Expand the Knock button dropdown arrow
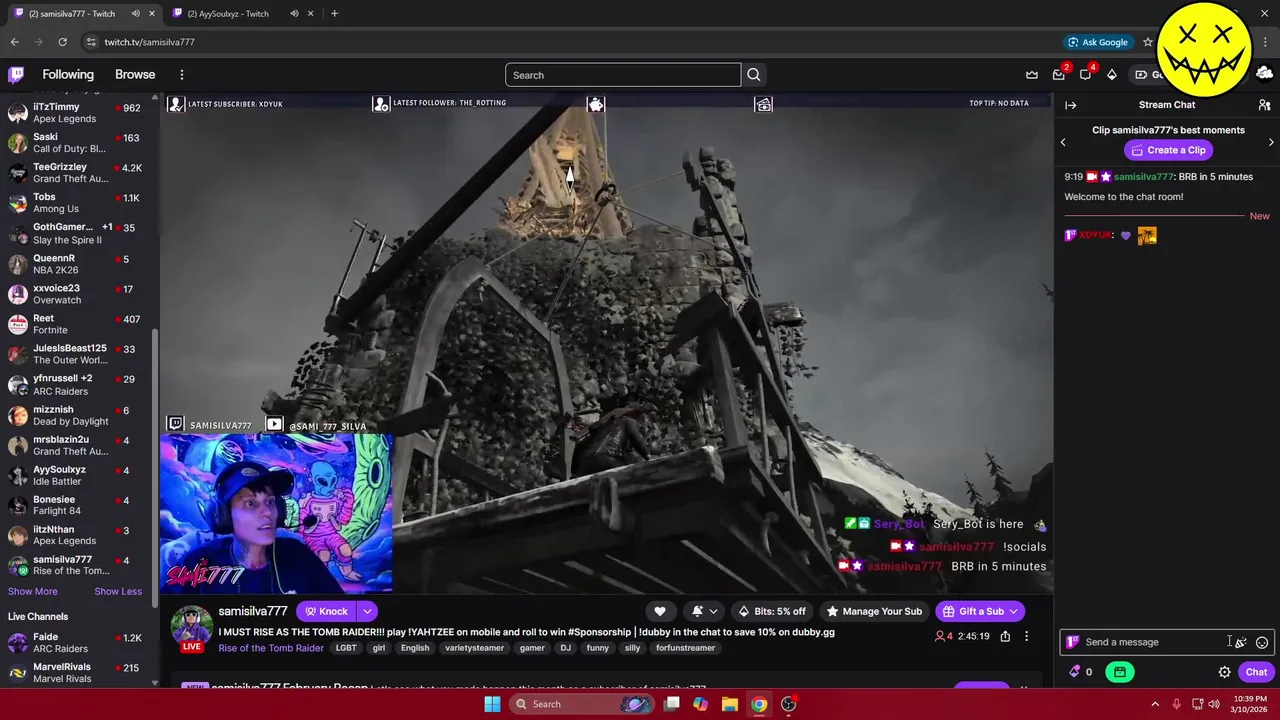The width and height of the screenshot is (1280, 720). click(367, 611)
